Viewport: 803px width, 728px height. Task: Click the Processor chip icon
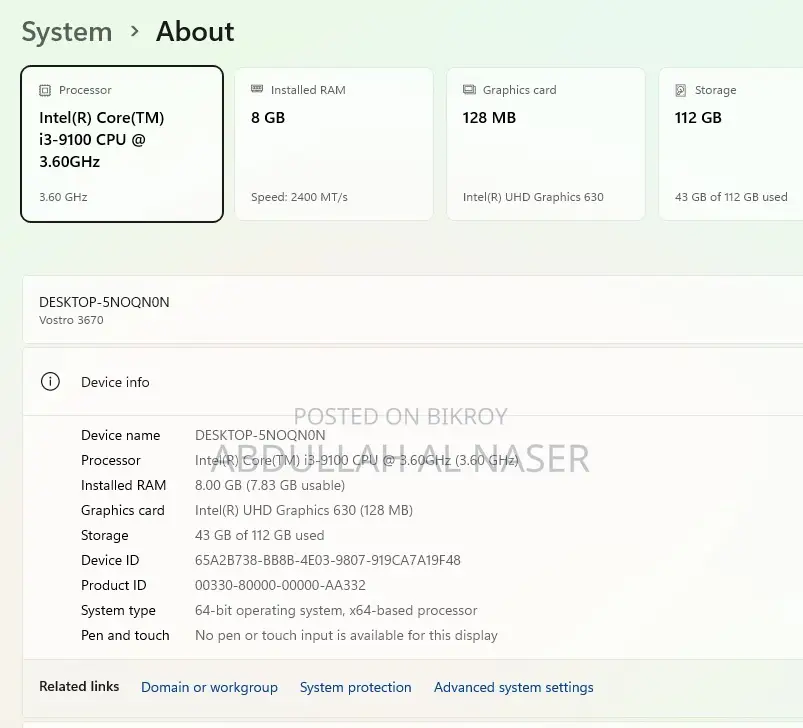45,91
